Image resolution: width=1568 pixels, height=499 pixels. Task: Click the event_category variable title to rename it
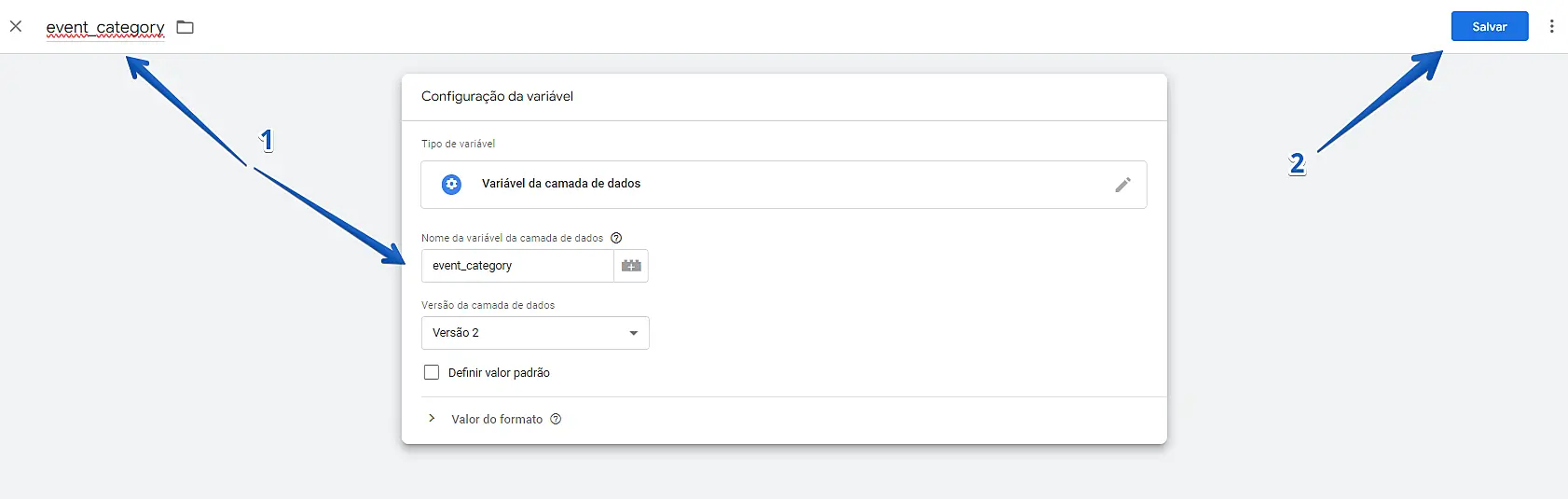tap(105, 27)
